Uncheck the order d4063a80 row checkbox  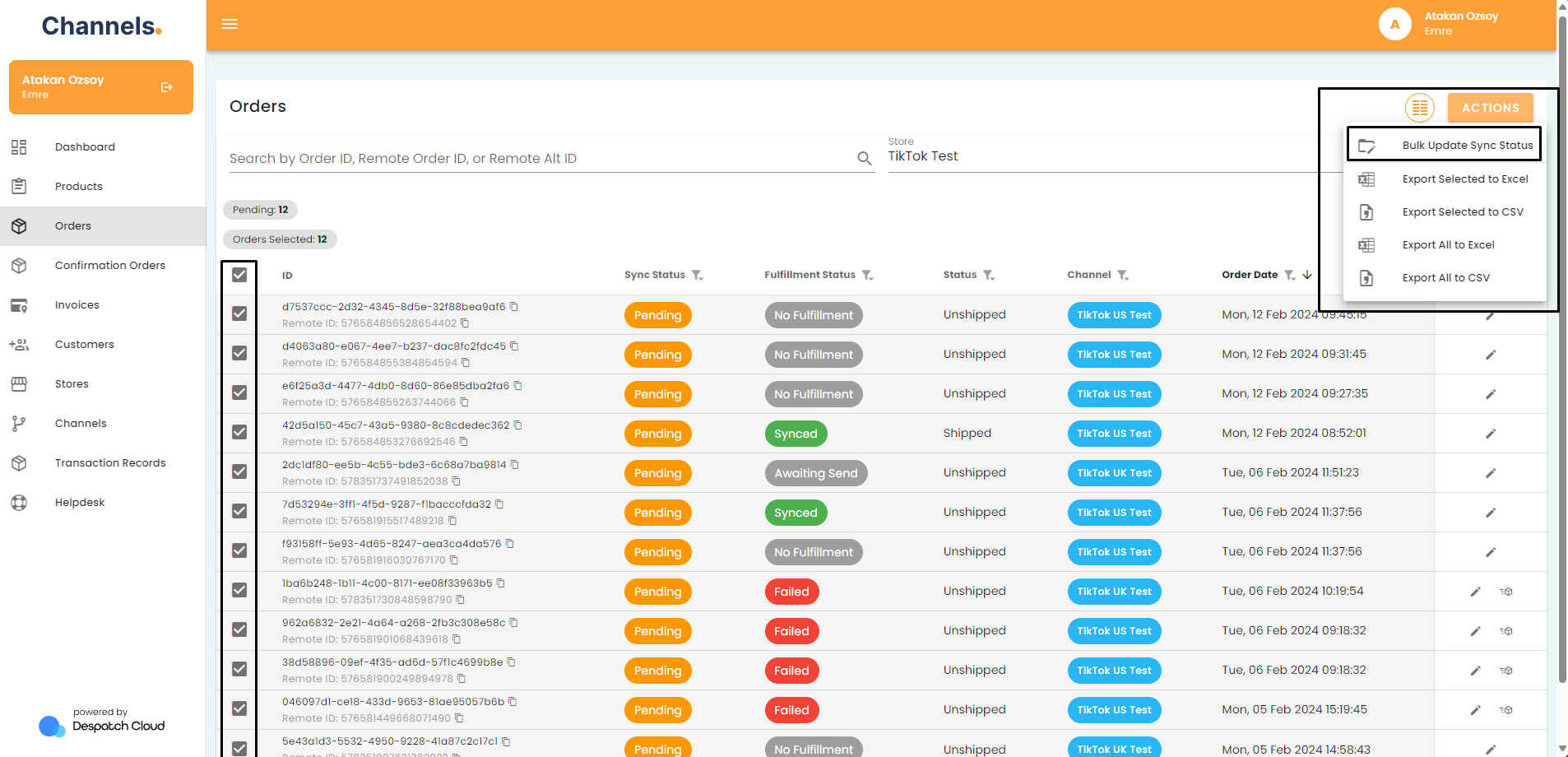[239, 353]
